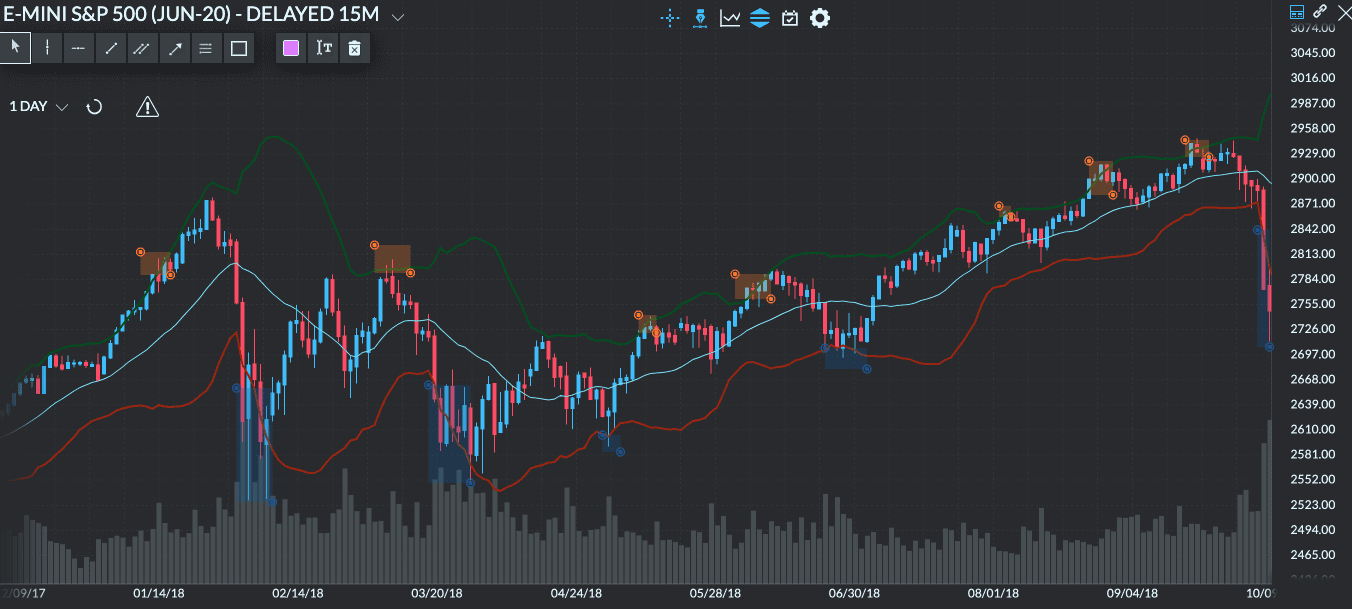Open the magenta drawing color swatch
This screenshot has height=609, width=1352.
pos(290,47)
